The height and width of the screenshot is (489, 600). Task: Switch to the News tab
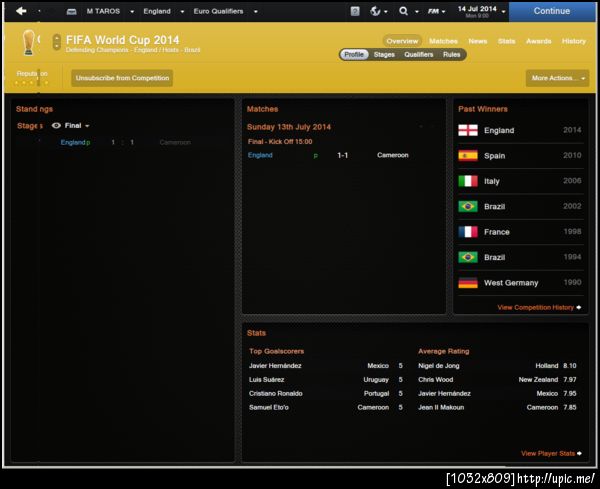click(x=478, y=41)
